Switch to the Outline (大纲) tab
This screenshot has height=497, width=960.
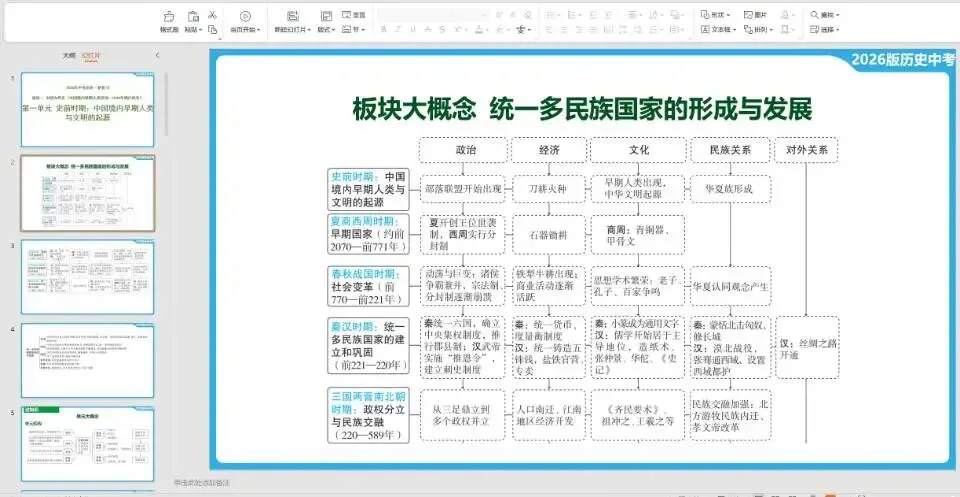[69, 55]
